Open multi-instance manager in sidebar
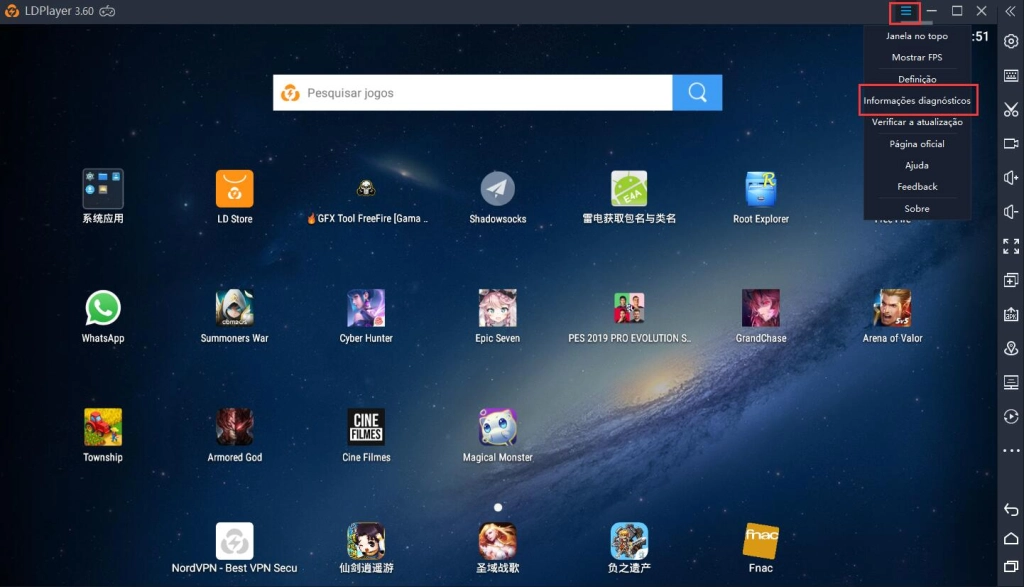Image resolution: width=1024 pixels, height=587 pixels. (1011, 280)
